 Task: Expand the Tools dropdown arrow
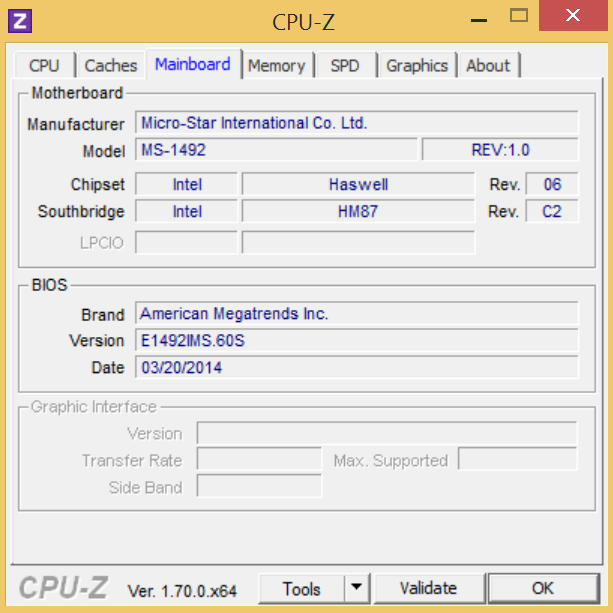tap(357, 588)
